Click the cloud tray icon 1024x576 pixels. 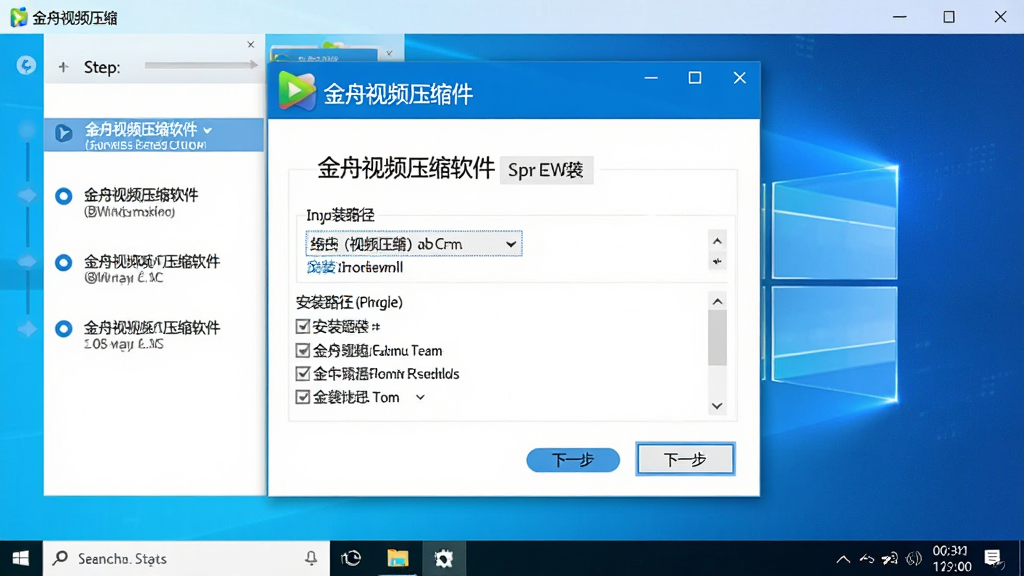pos(867,559)
